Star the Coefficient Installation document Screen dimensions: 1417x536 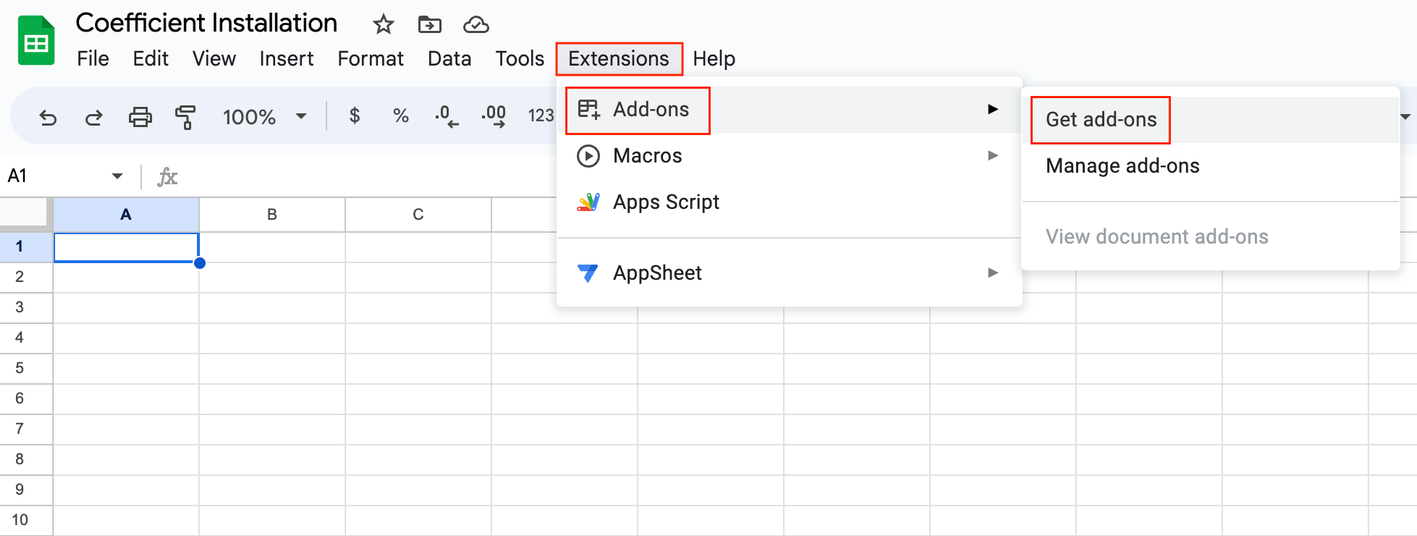(x=383, y=24)
